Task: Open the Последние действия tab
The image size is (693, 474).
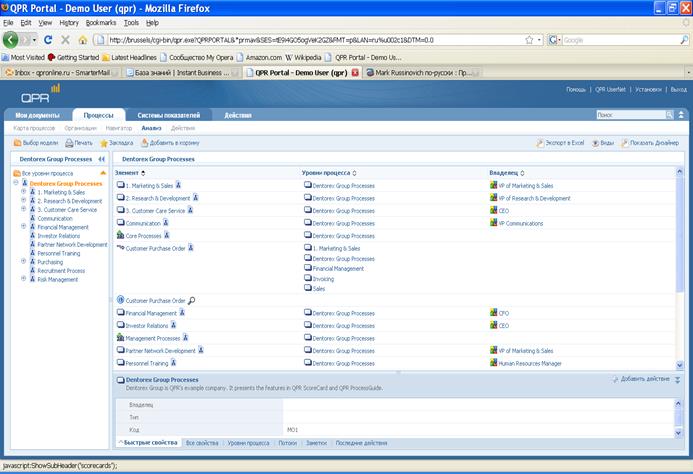Action: 361,443
